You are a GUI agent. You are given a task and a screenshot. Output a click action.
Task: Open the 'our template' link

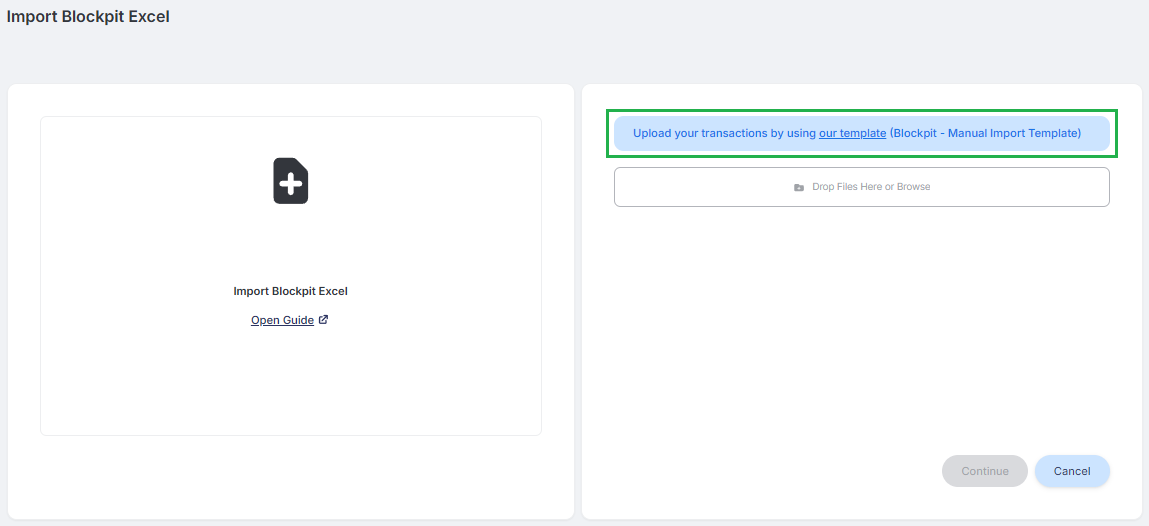pos(852,133)
